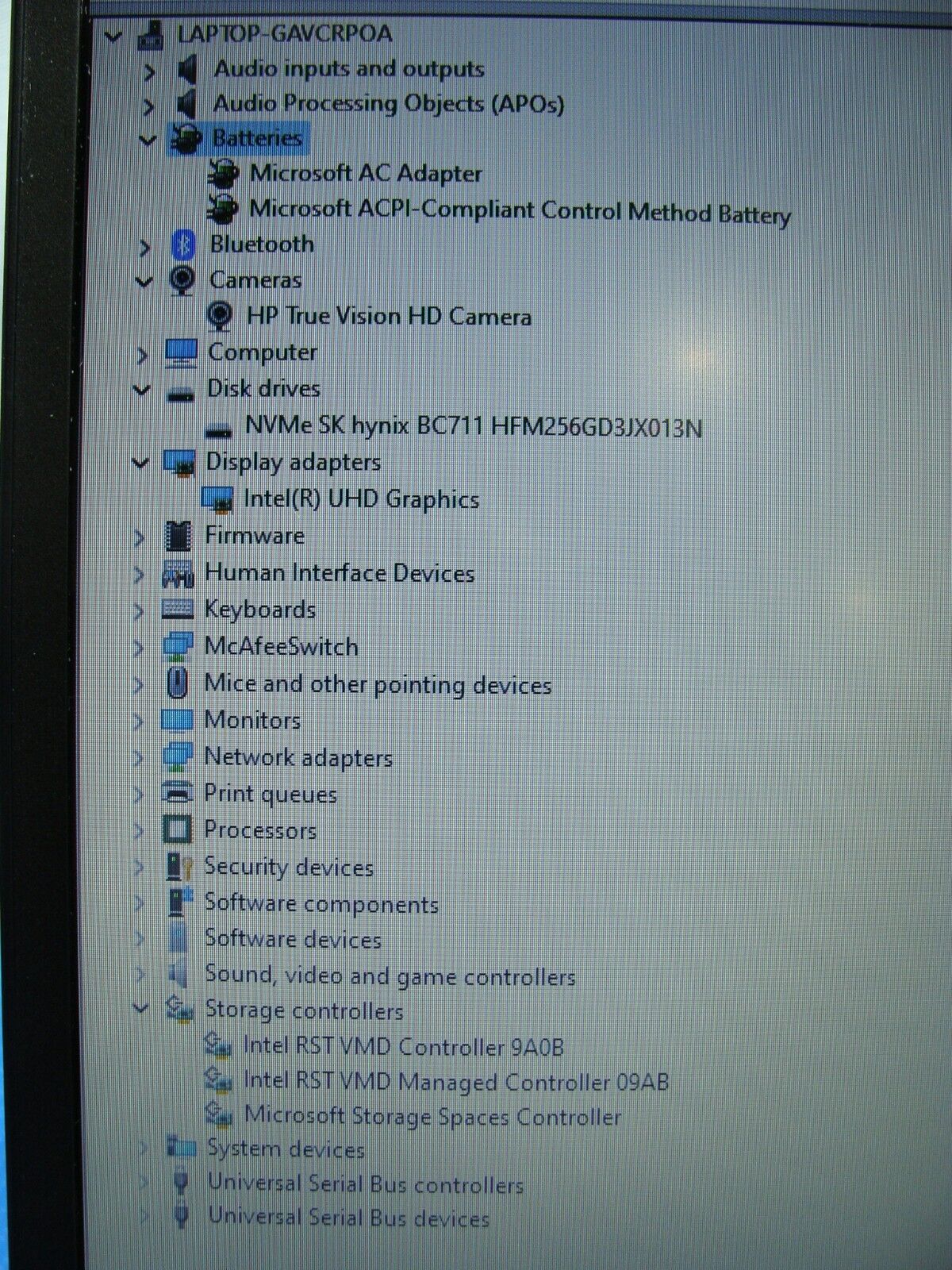Screen dimensions: 952x1270
Task: Click the Processors chip icon
Action: coord(177,830)
